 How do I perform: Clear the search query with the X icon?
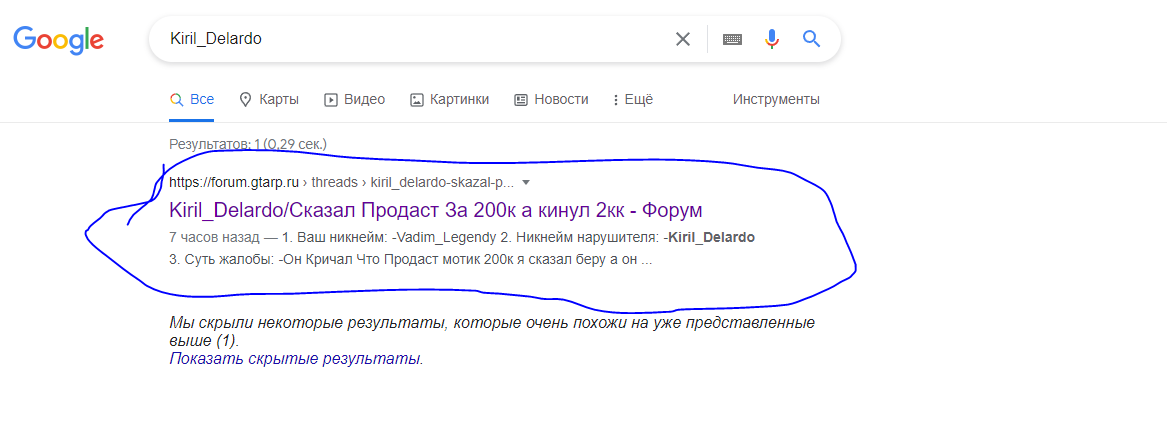pyautogui.click(x=682, y=39)
